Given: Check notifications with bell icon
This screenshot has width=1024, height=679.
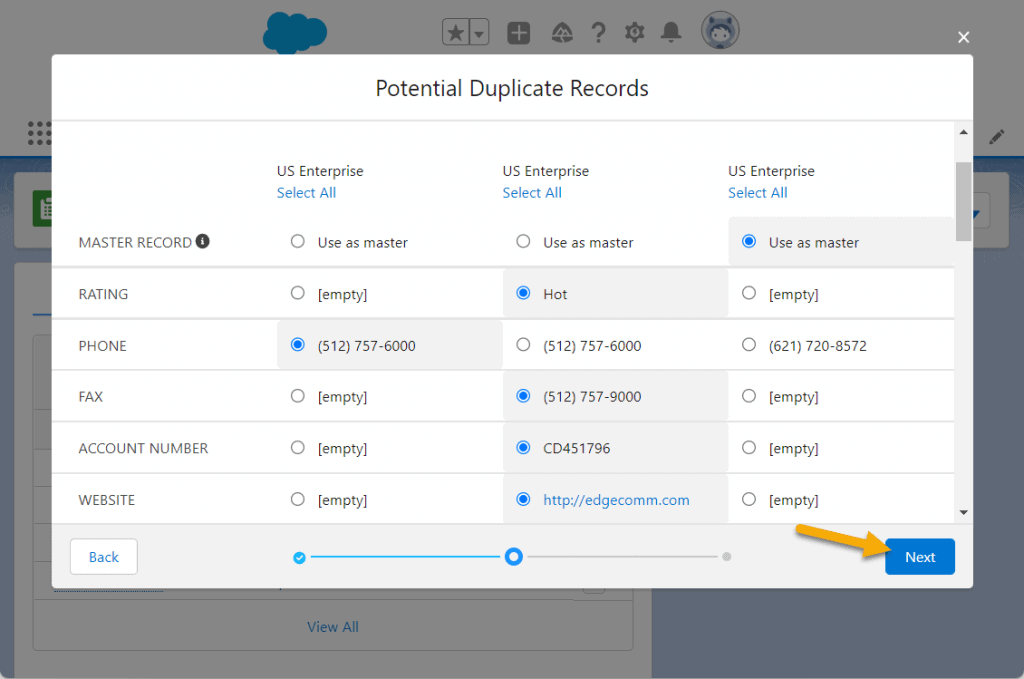Looking at the screenshot, I should [x=670, y=32].
